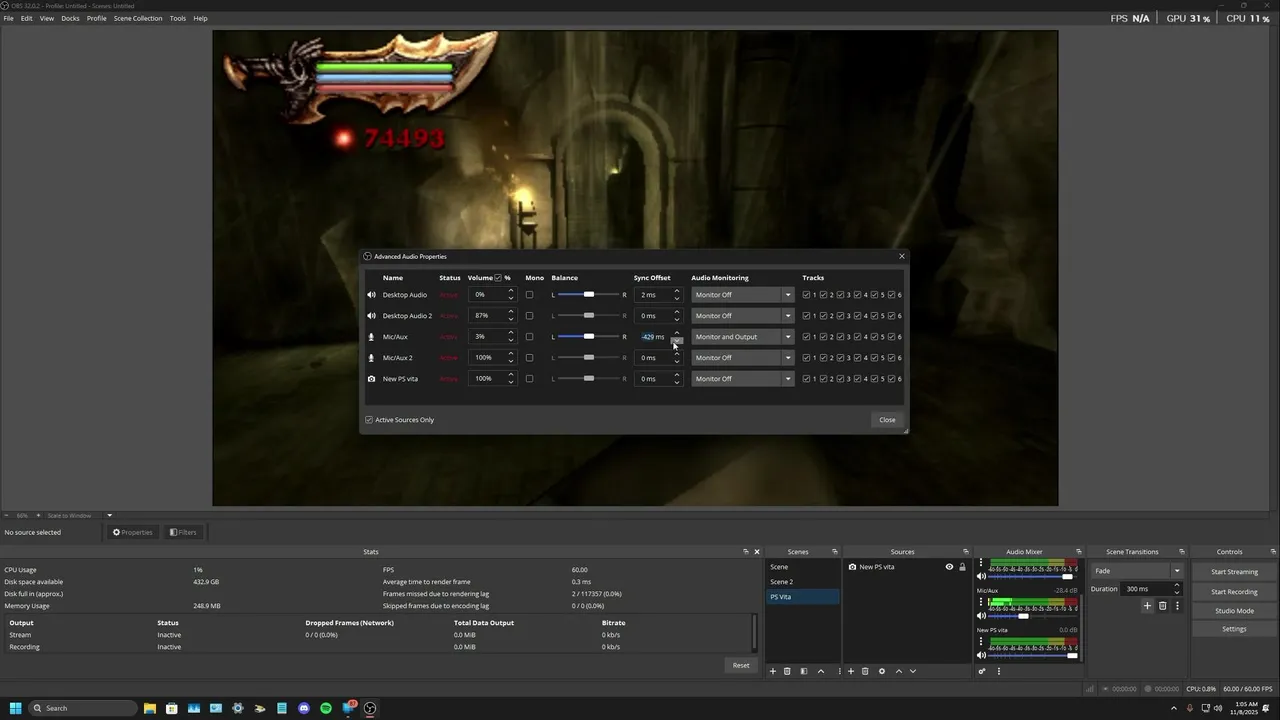
Task: Move source up in Sources dock
Action: point(899,671)
